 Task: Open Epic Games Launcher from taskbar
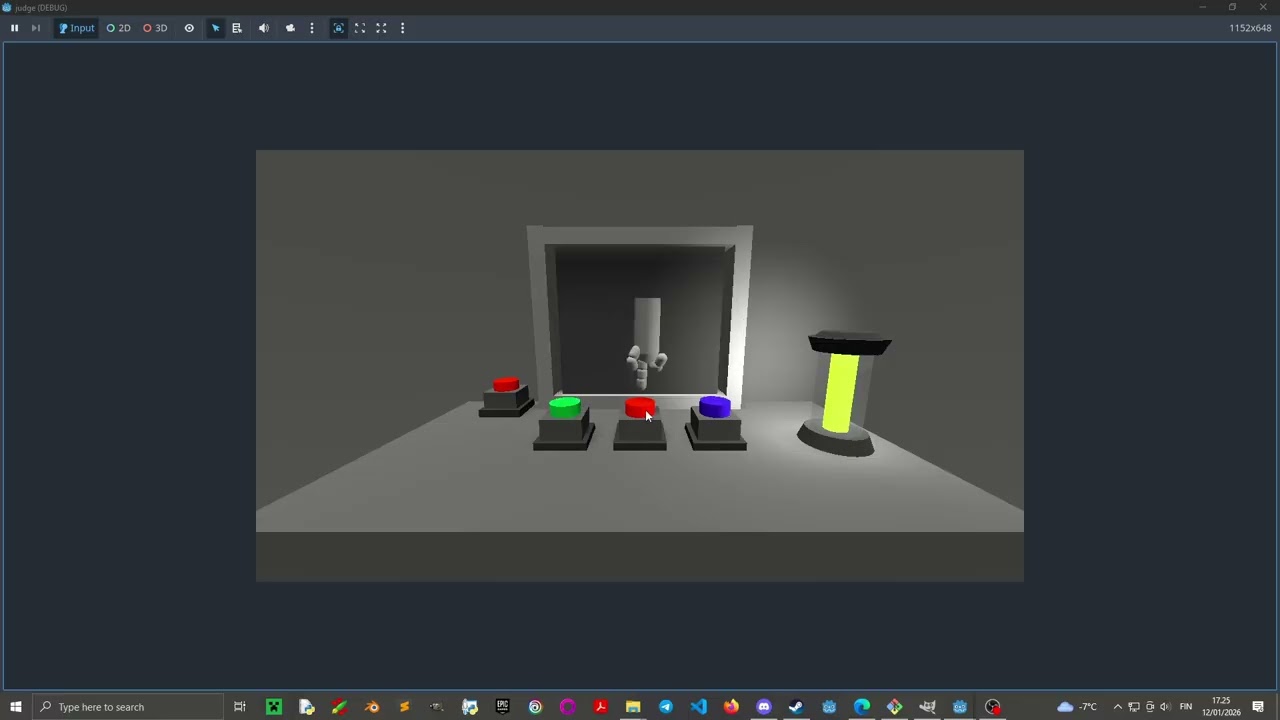502,707
